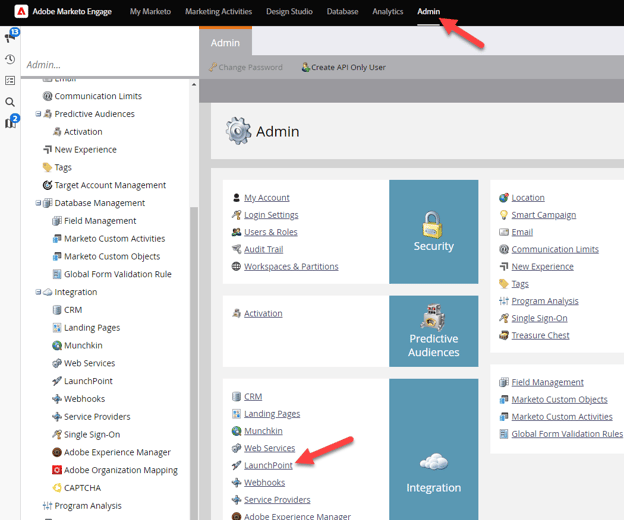
Task: Collapse the Predictive Audiences tree node
Action: [x=38, y=114]
